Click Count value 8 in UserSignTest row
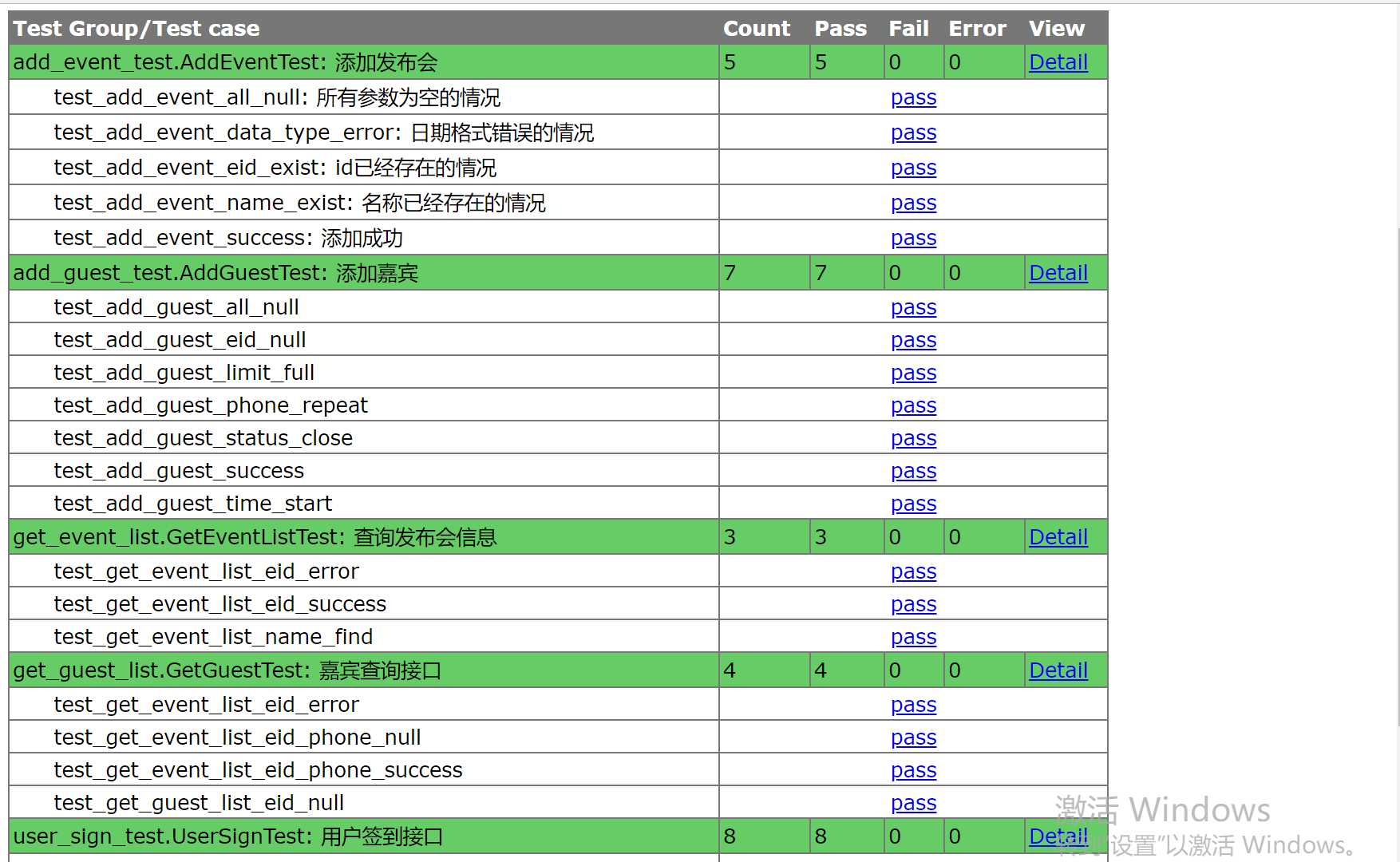The height and width of the screenshot is (862, 1400). [730, 836]
